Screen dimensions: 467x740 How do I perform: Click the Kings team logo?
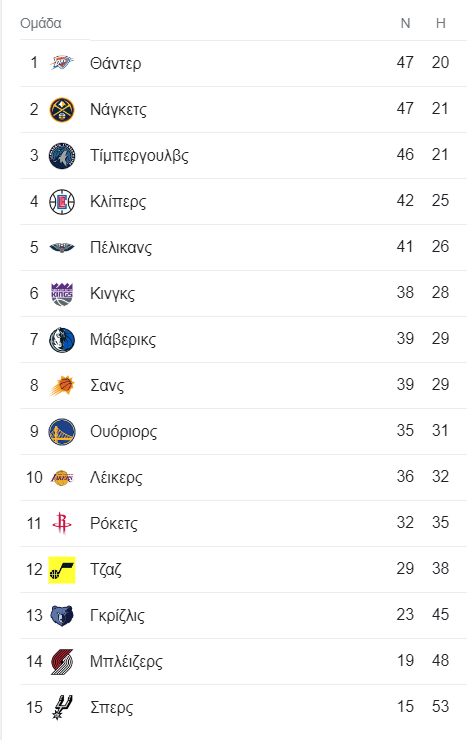click(x=62, y=294)
